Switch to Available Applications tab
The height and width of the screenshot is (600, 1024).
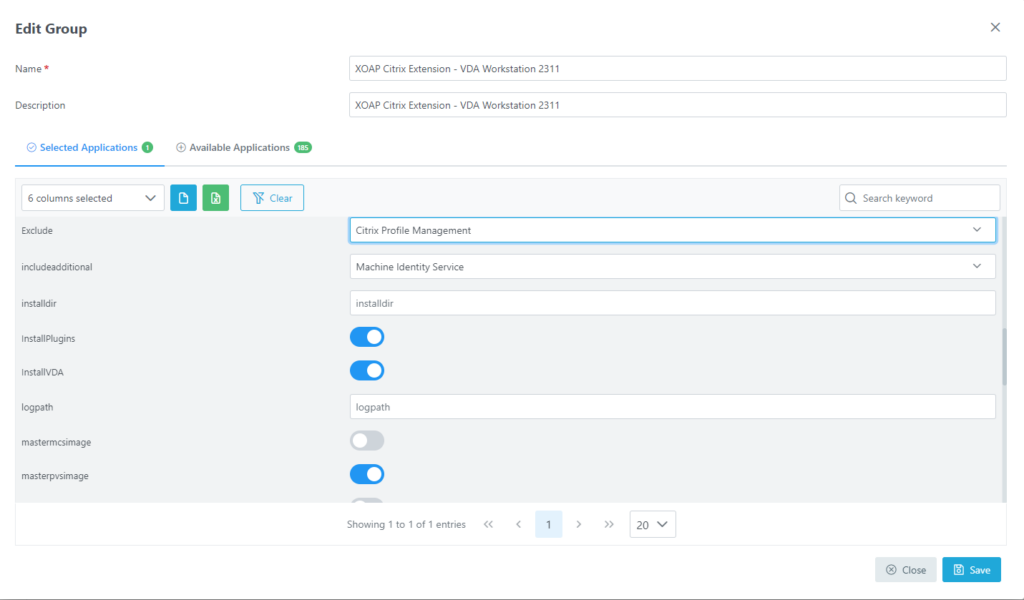244,148
